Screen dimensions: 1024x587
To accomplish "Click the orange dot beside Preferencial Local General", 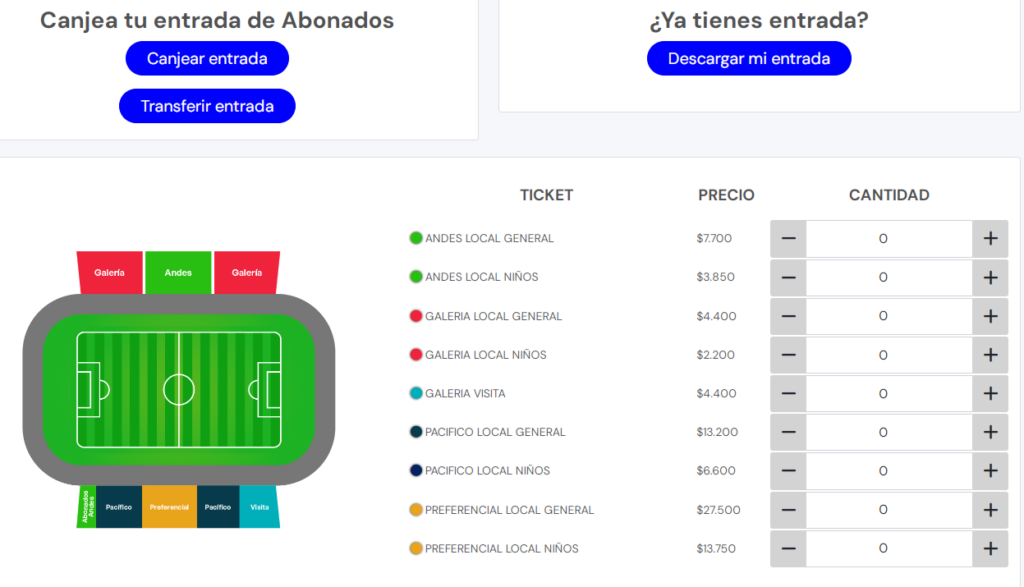I will click(x=415, y=510).
